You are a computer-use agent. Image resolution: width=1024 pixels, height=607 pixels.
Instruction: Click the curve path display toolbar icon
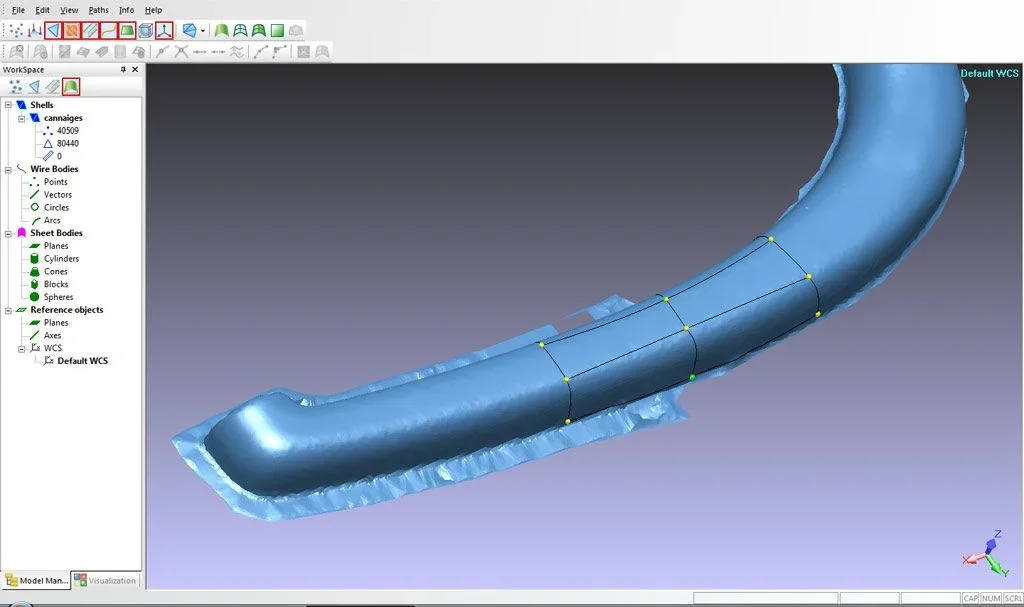(108, 30)
